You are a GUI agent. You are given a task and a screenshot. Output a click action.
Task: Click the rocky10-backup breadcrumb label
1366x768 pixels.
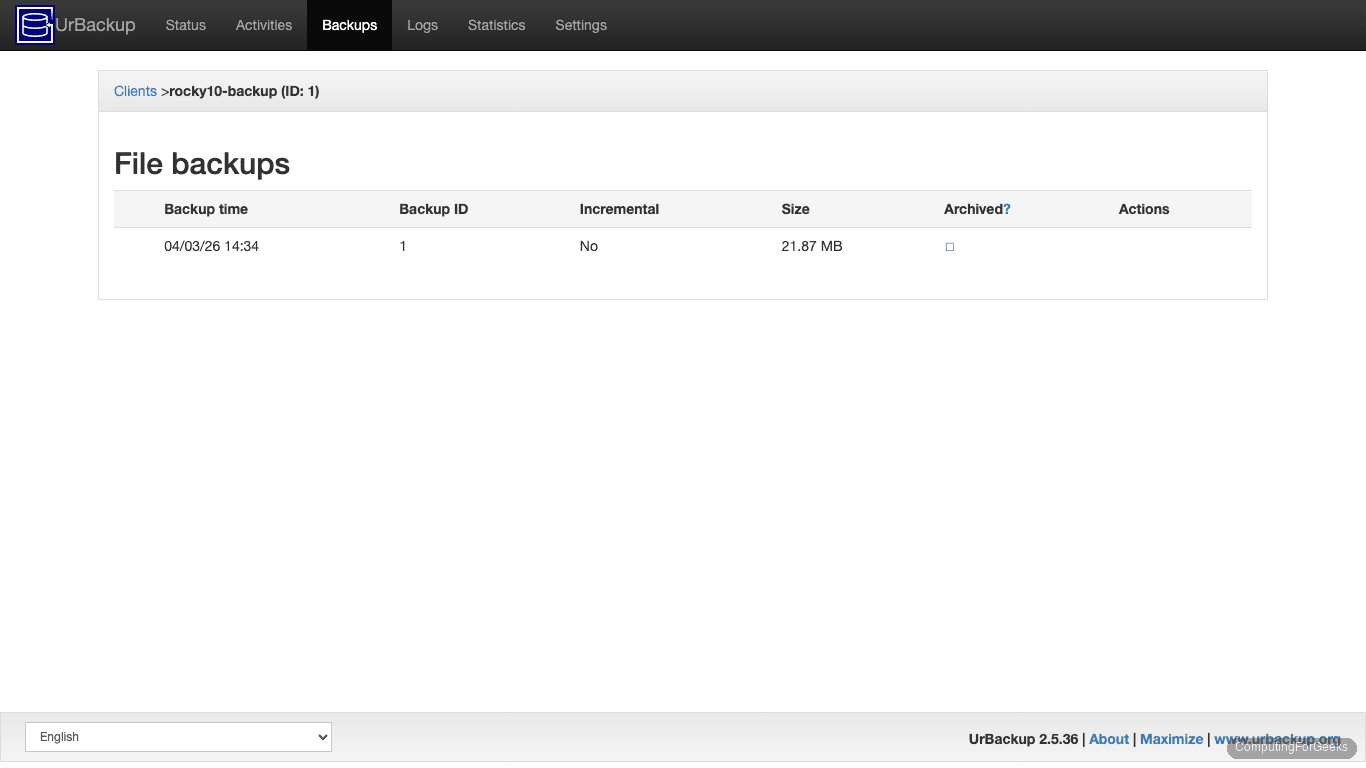(x=243, y=90)
